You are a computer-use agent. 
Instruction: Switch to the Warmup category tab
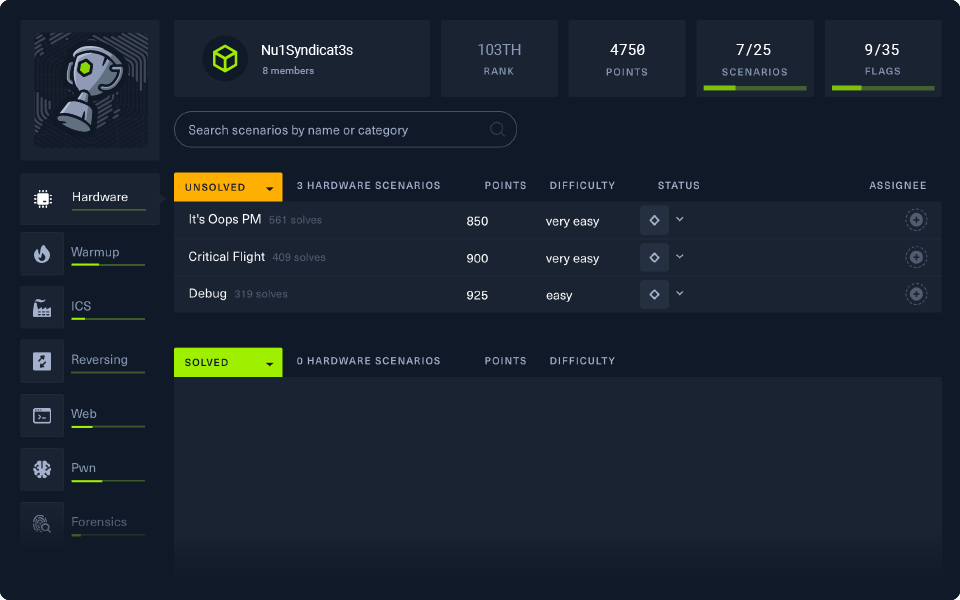[x=83, y=253]
